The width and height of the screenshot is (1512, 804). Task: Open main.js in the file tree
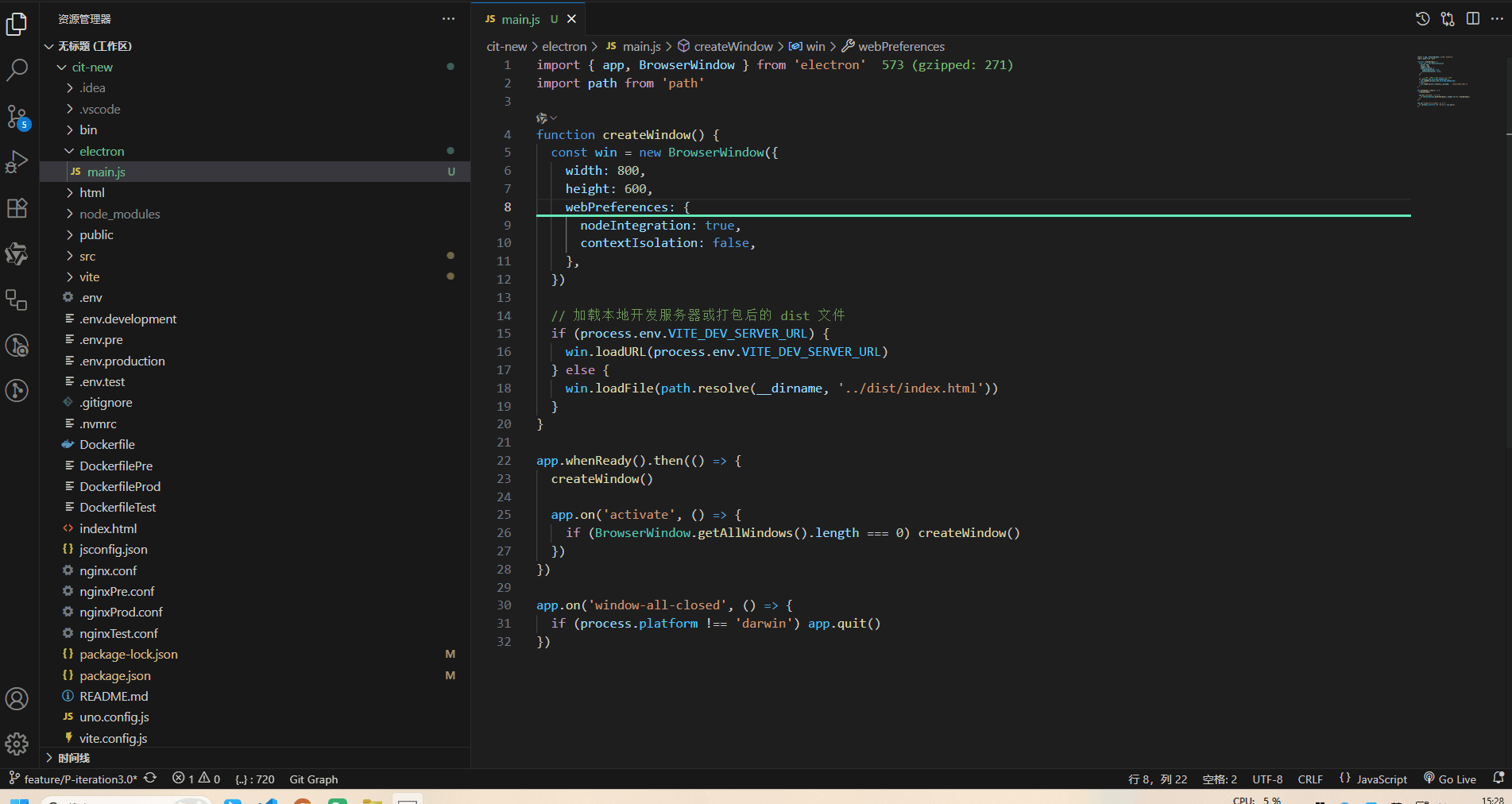point(255,172)
